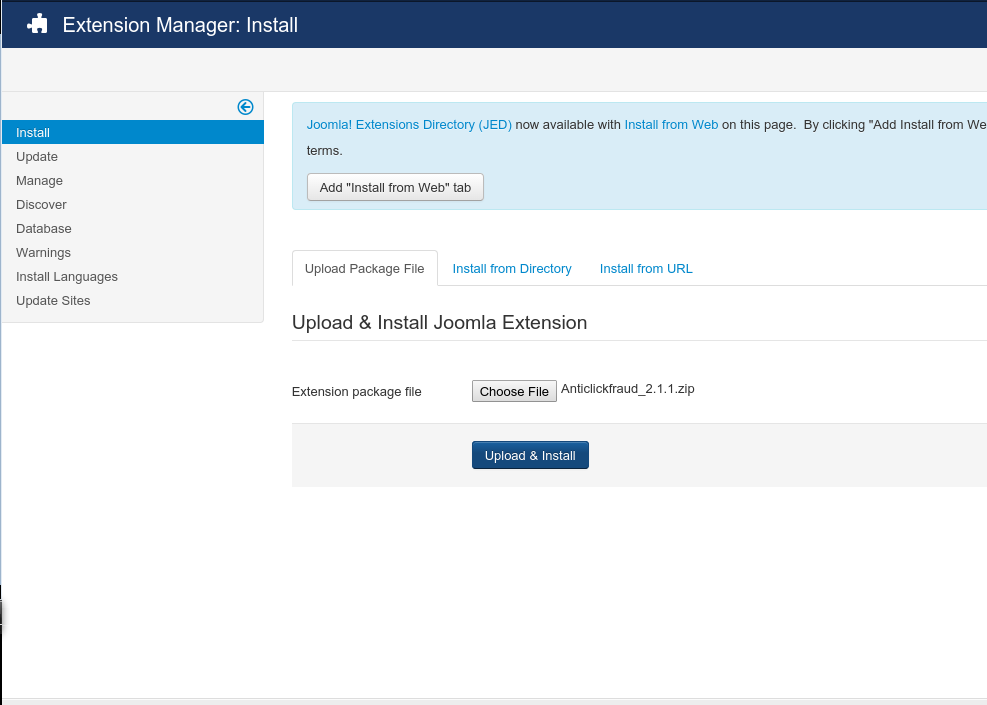Select Database in the sidebar
The height and width of the screenshot is (705, 987).
pyautogui.click(x=44, y=229)
